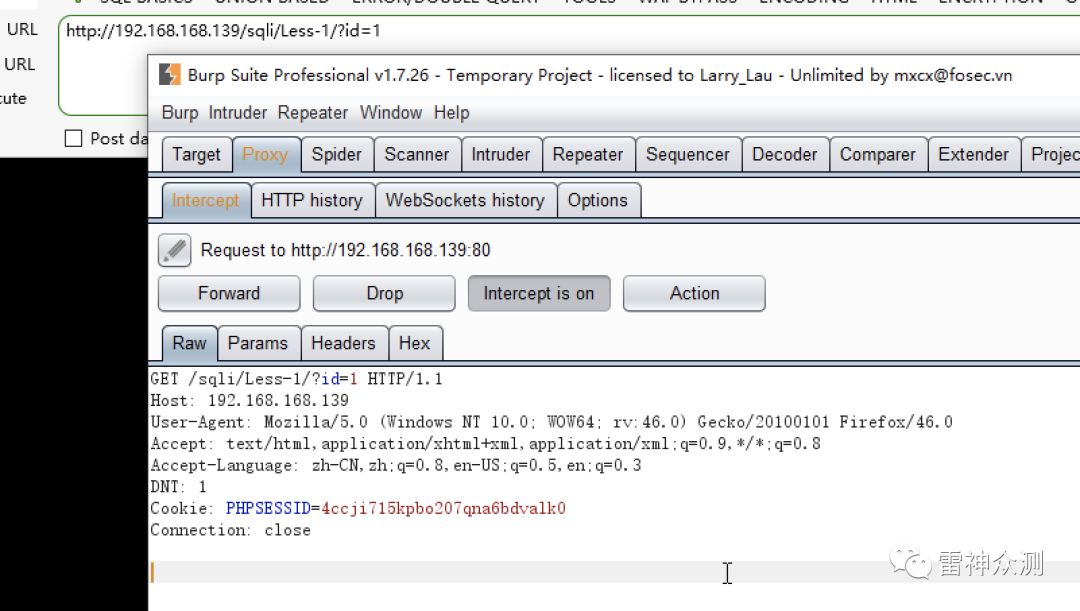Open the Sequencer tab
The width and height of the screenshot is (1080, 611).
click(687, 154)
